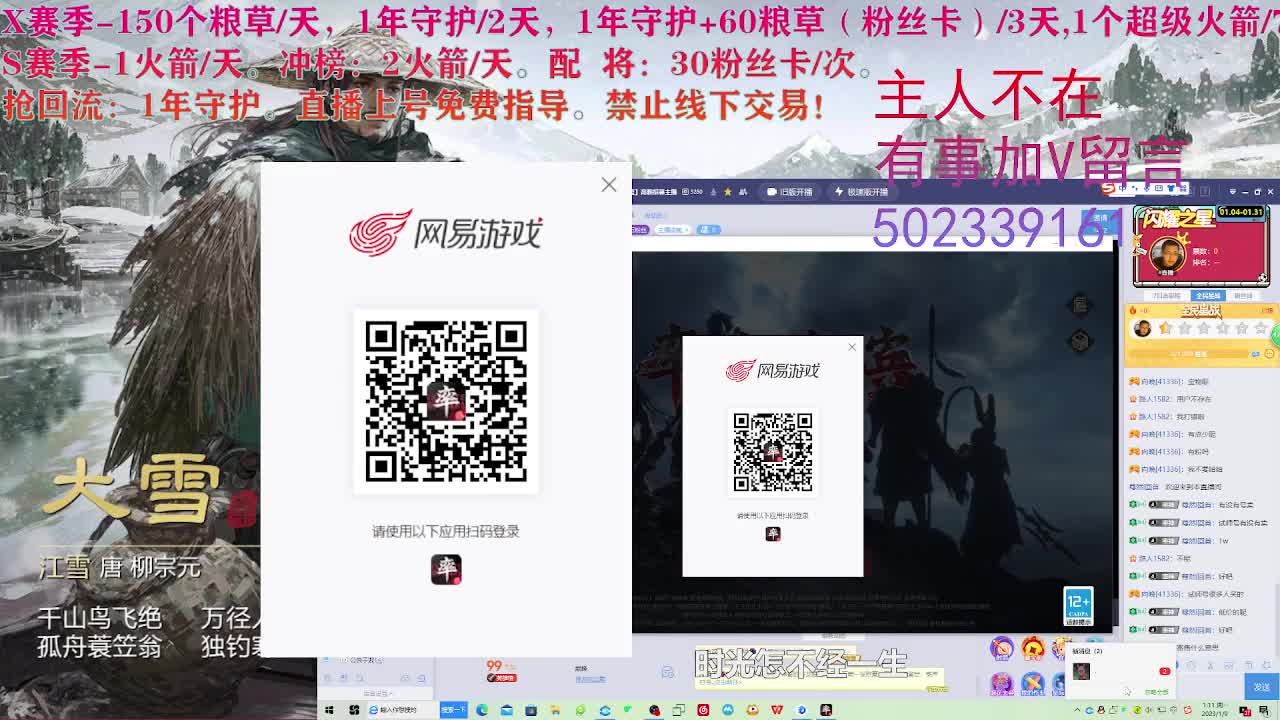The width and height of the screenshot is (1280, 720).
Task: Click the 搜索一下 search button on the taskbar
Action: pyautogui.click(x=453, y=710)
